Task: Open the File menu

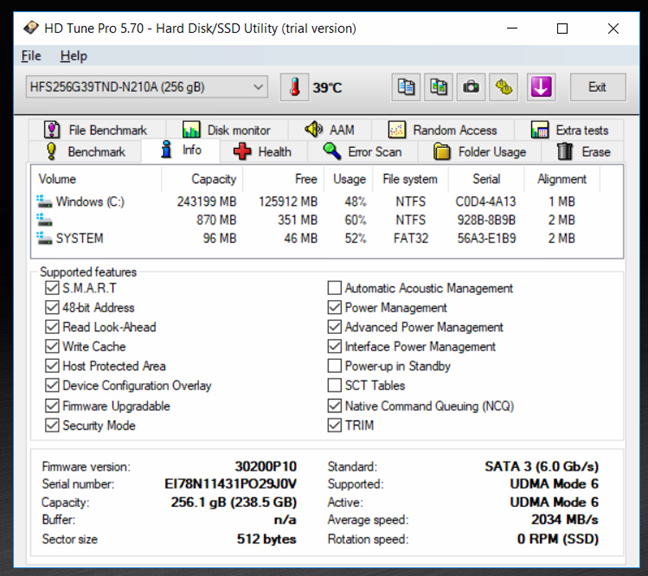Action: 31,56
